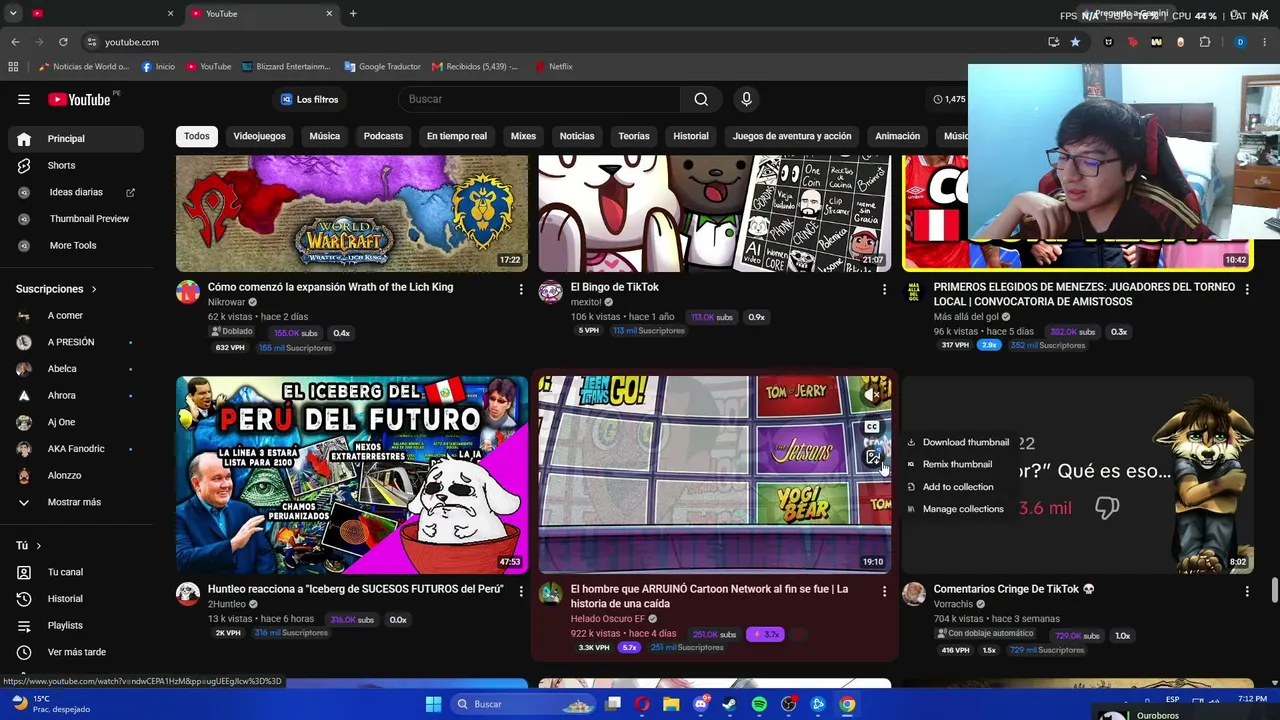This screenshot has width=1280, height=720.
Task: Open the Chrome three-dot menu
Action: 1265,42
